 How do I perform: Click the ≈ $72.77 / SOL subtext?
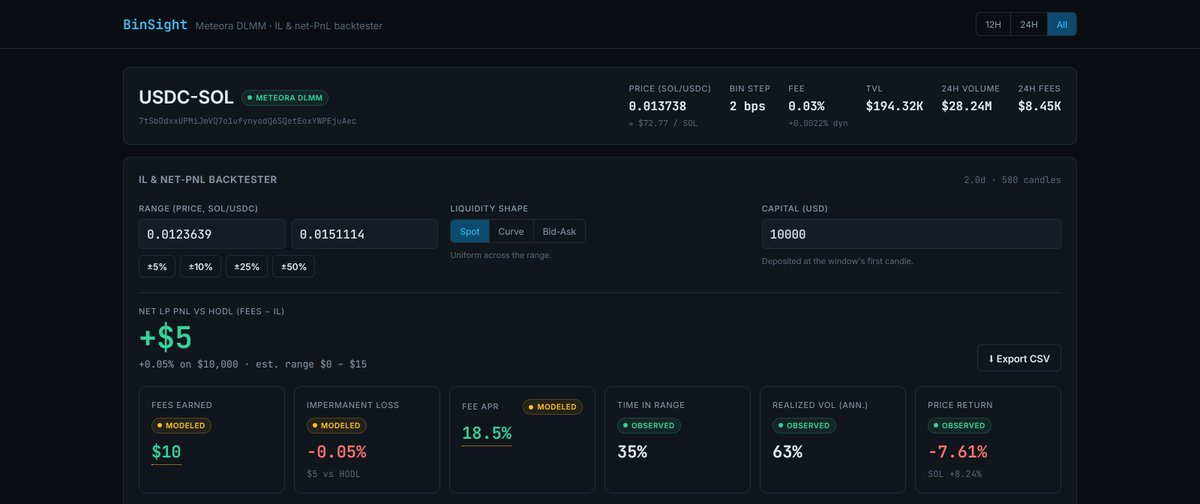click(x=663, y=122)
